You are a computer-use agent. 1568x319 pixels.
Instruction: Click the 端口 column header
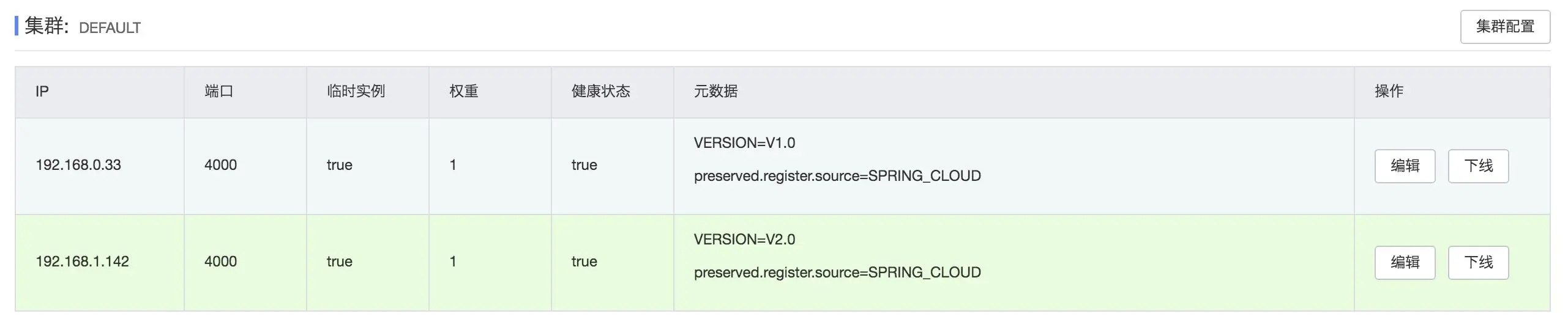coord(218,92)
